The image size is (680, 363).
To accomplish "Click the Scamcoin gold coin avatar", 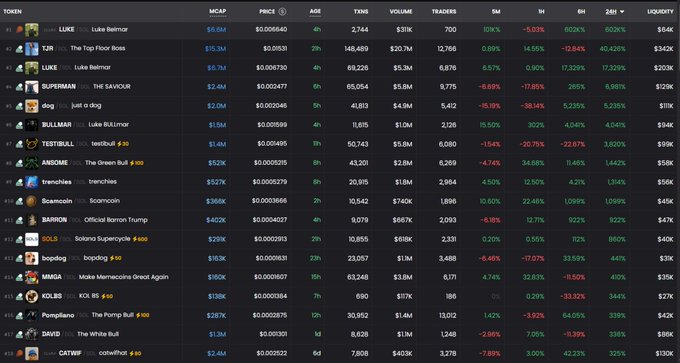I will (32, 201).
